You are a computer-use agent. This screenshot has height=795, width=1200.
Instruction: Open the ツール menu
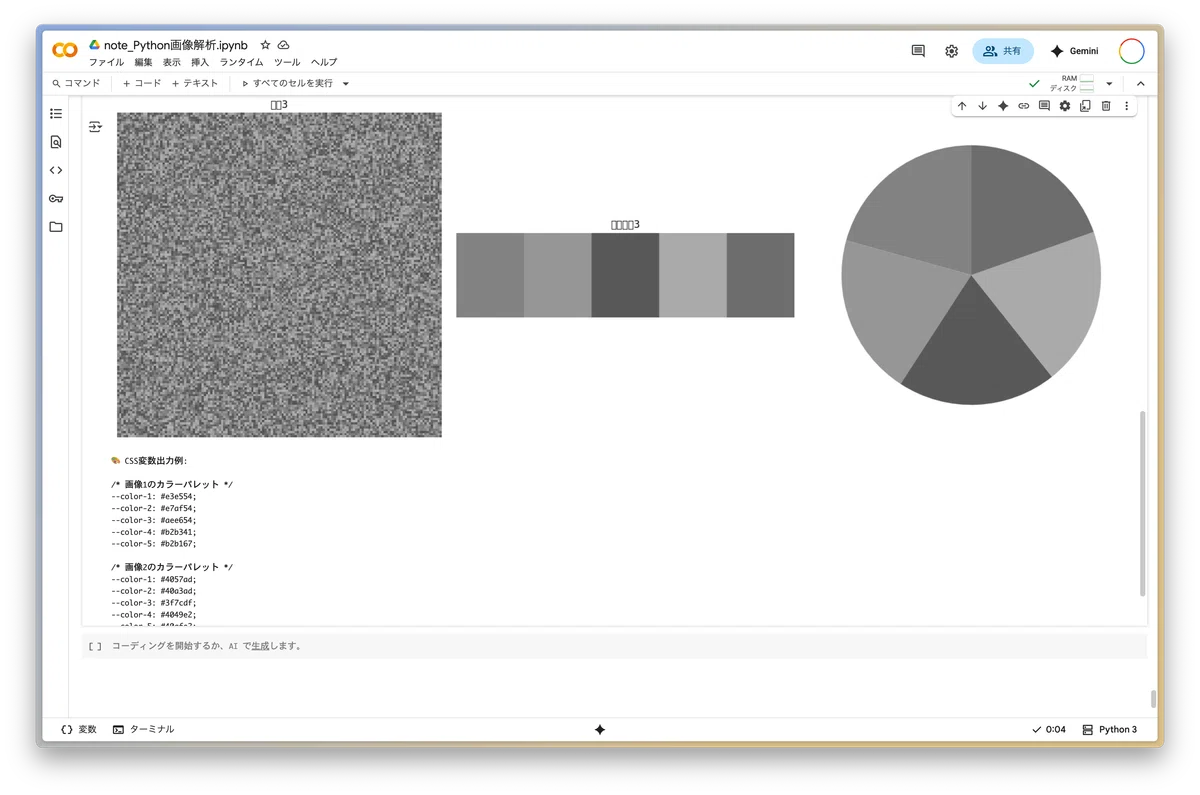pyautogui.click(x=287, y=62)
